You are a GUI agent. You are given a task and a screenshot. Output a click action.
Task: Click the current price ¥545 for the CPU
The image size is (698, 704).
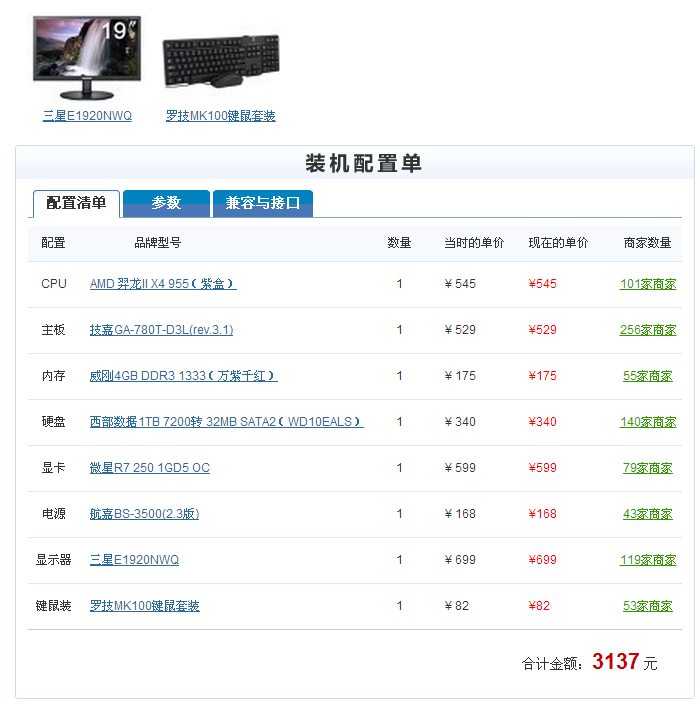pos(542,284)
